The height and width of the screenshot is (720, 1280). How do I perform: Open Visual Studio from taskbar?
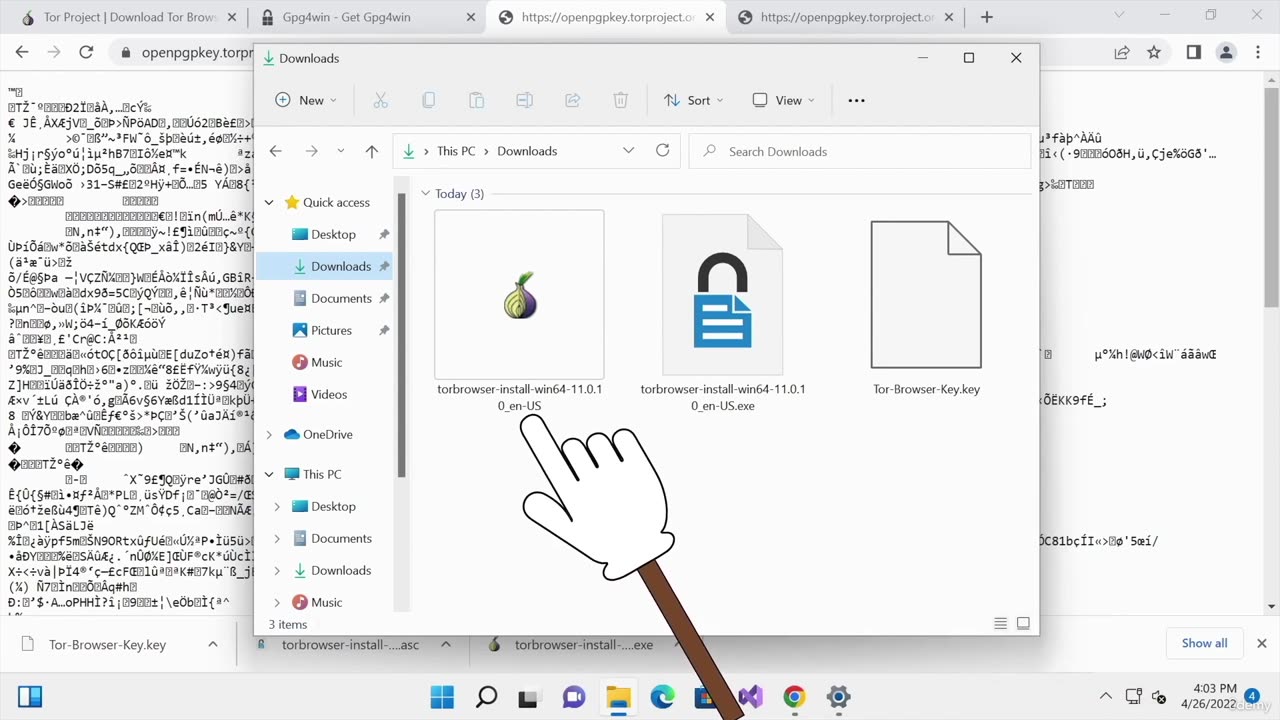pos(750,697)
